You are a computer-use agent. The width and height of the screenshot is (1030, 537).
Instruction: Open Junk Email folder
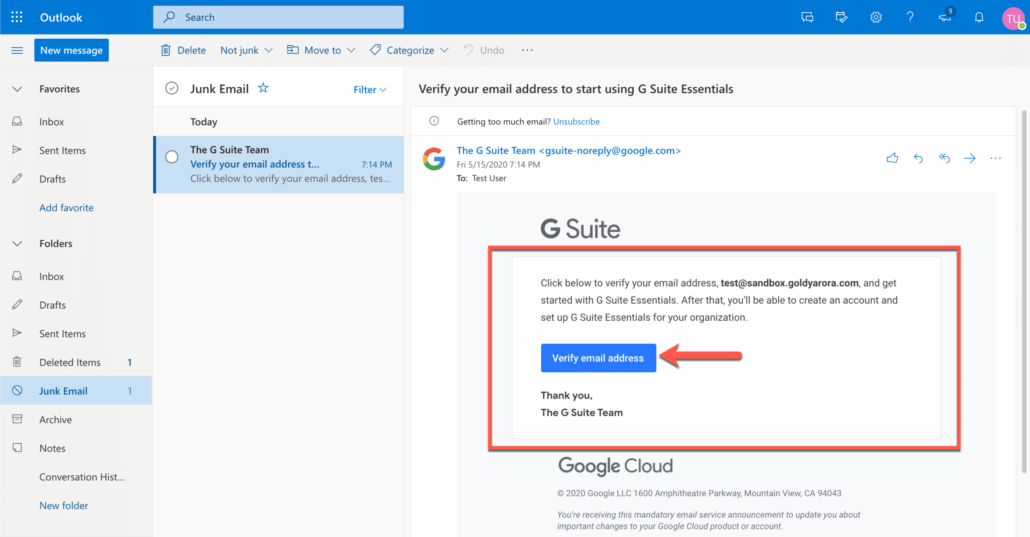tap(76, 390)
